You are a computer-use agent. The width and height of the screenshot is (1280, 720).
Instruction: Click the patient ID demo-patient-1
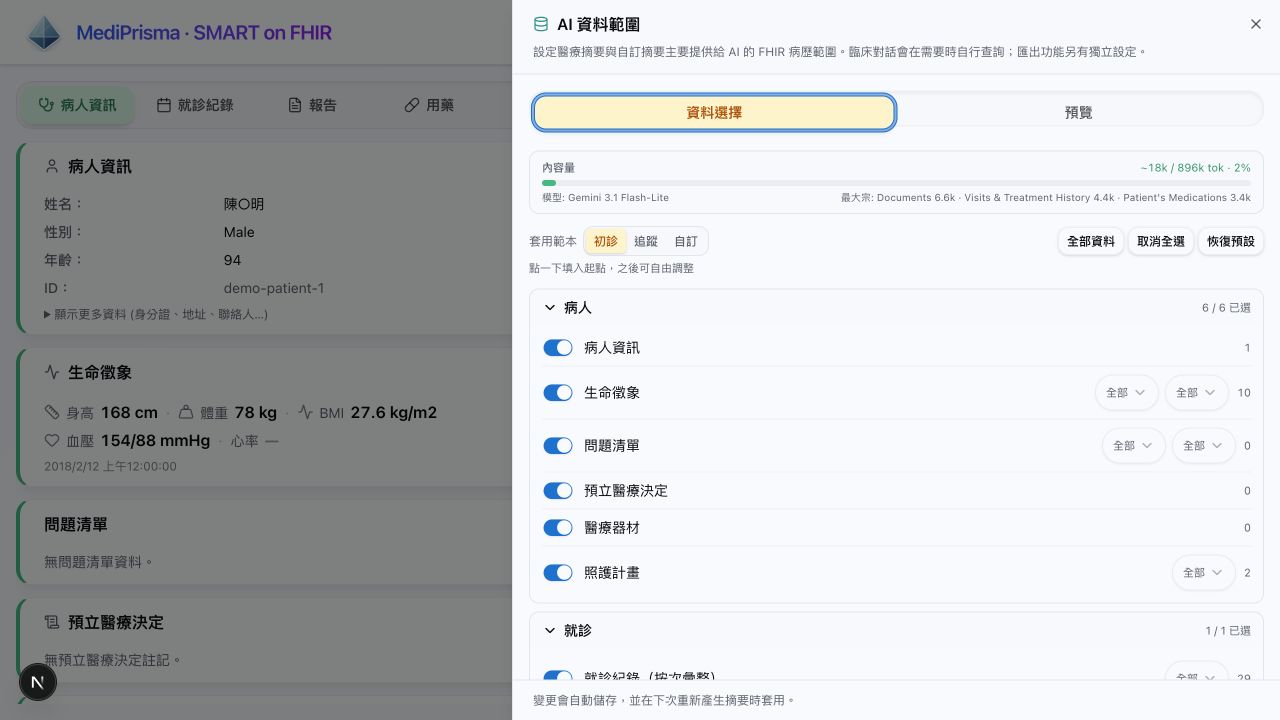click(x=274, y=288)
